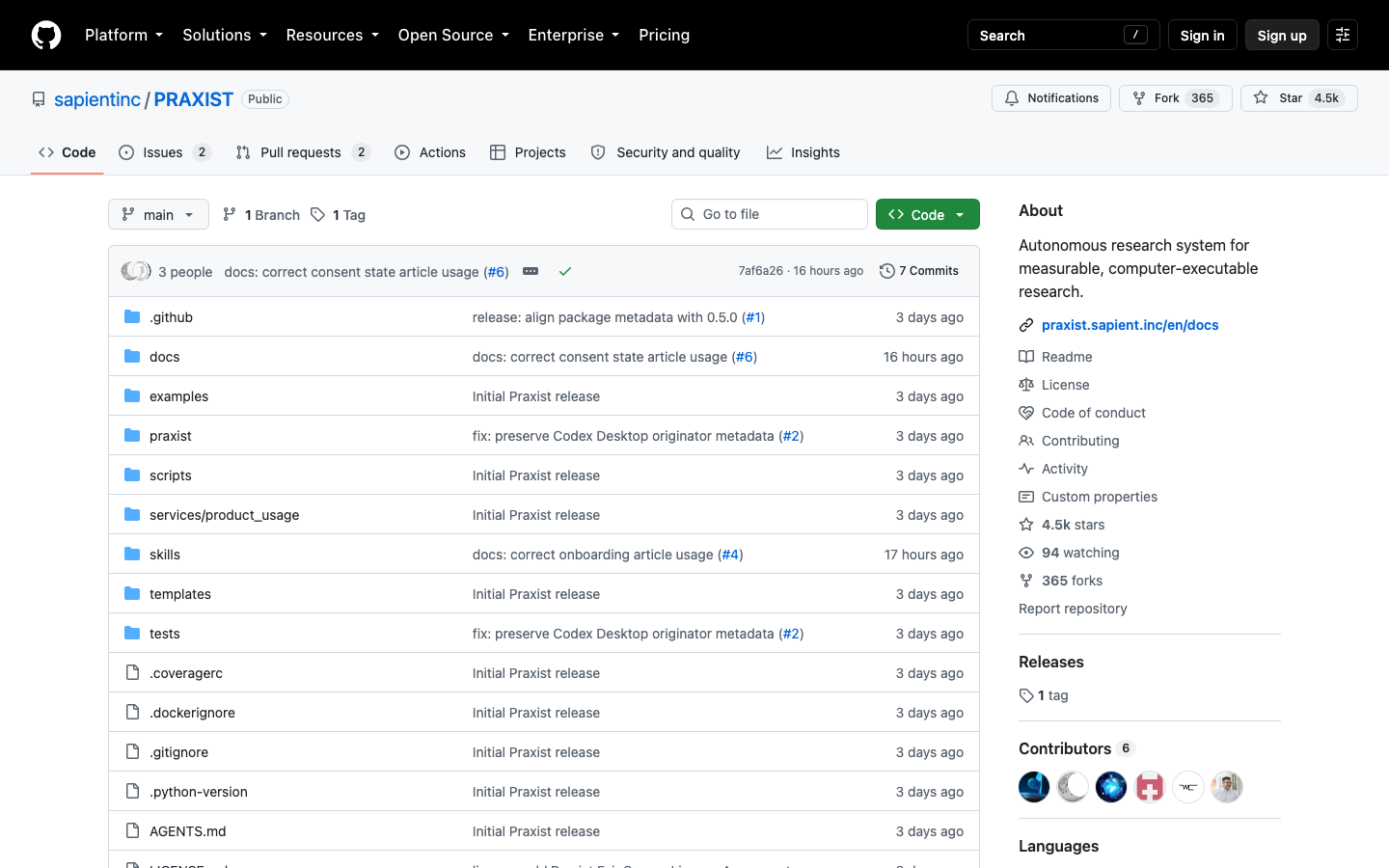The image size is (1389, 868).
Task: Click the Sign in button
Action: (x=1202, y=35)
